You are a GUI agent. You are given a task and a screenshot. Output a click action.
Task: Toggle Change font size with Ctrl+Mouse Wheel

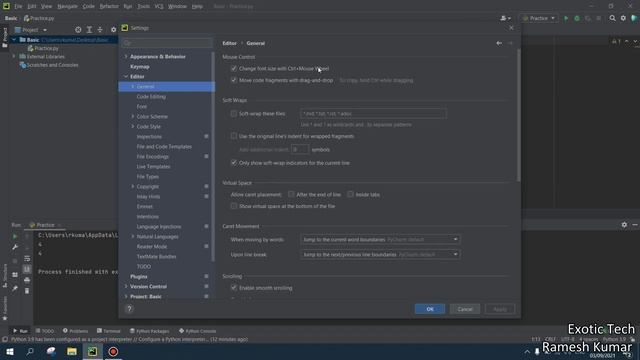tap(234, 69)
